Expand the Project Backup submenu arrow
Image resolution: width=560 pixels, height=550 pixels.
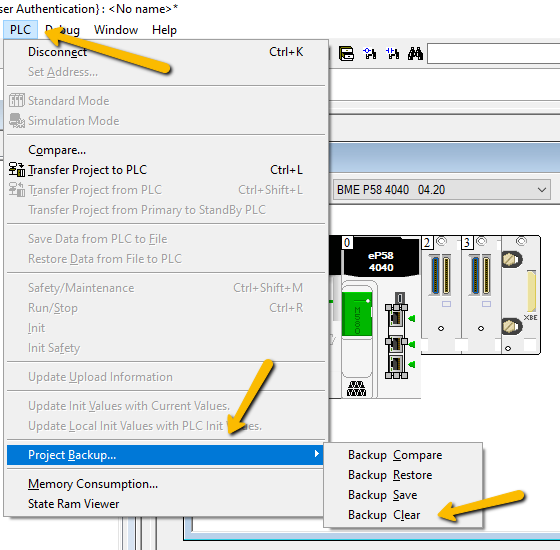316,454
